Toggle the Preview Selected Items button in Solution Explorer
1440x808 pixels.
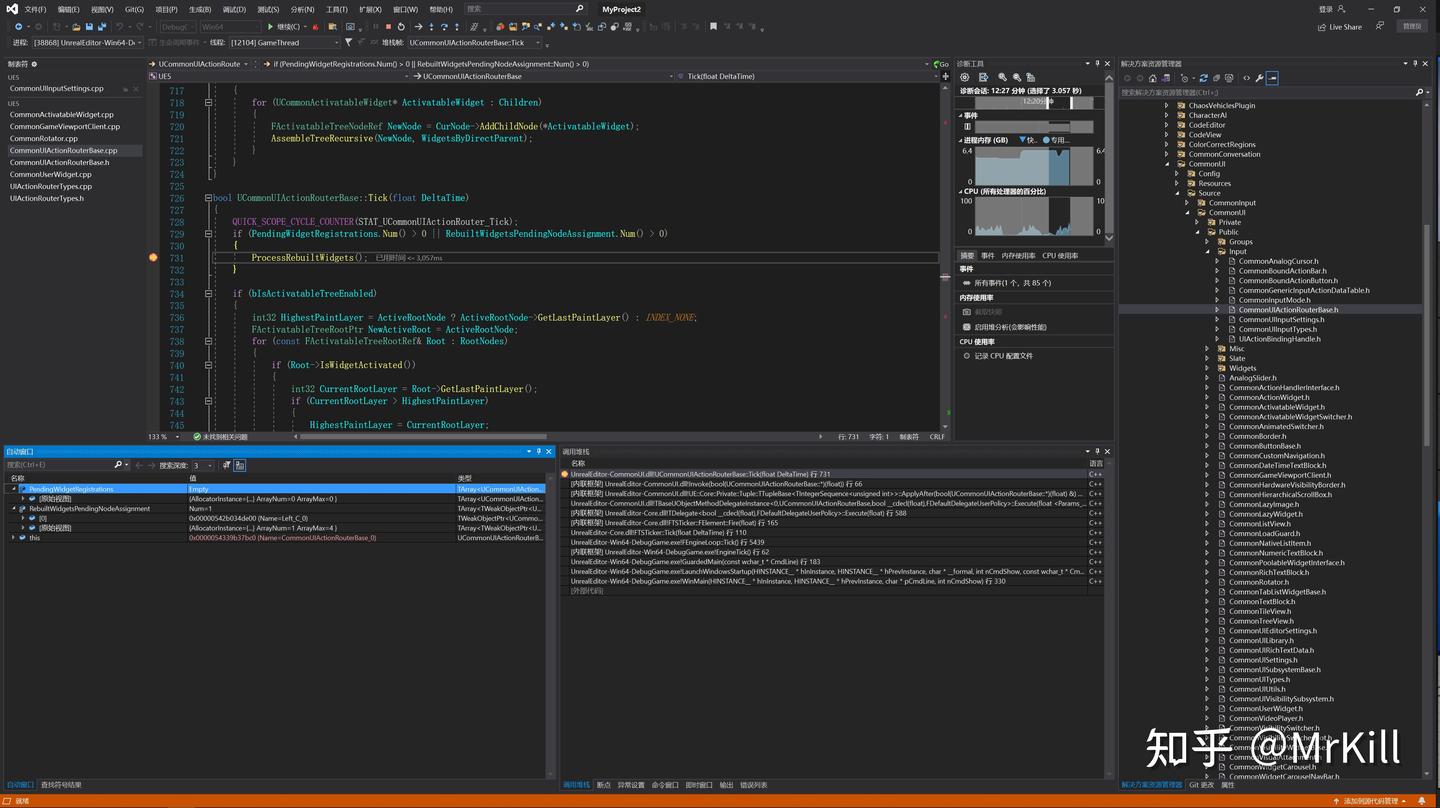(x=1272, y=78)
